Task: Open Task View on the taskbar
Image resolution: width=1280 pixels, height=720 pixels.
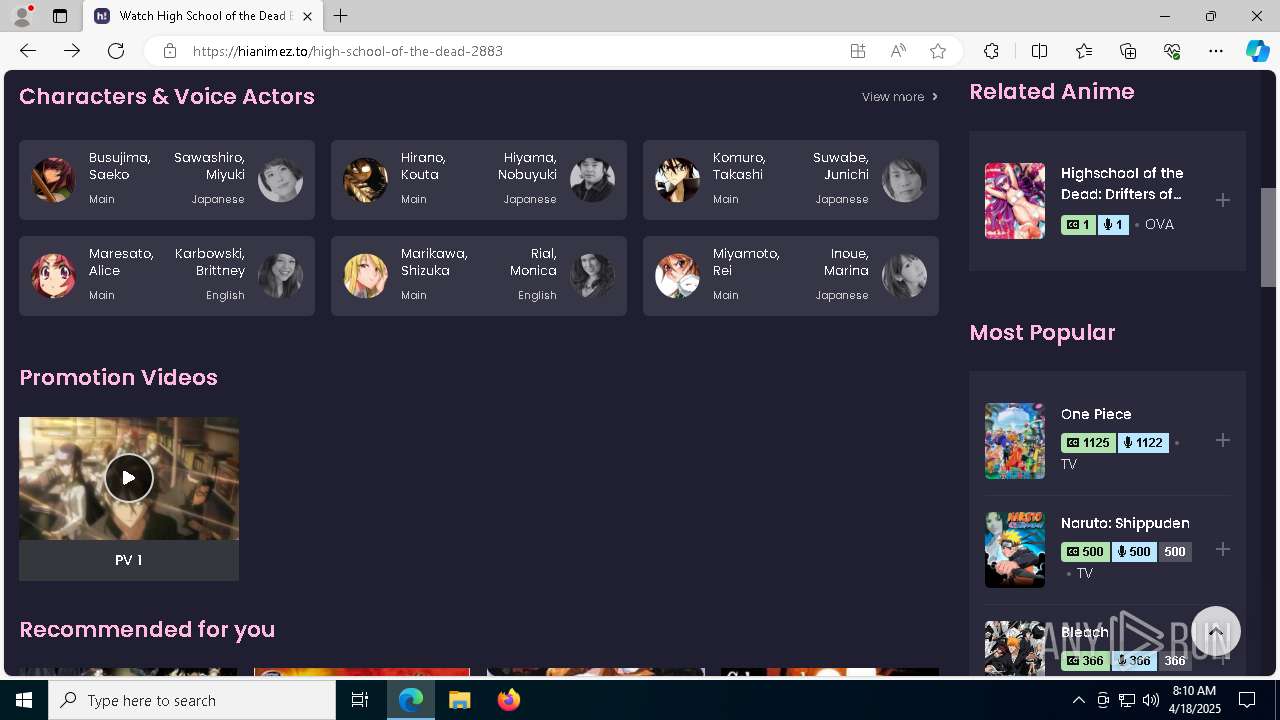Action: coord(360,700)
